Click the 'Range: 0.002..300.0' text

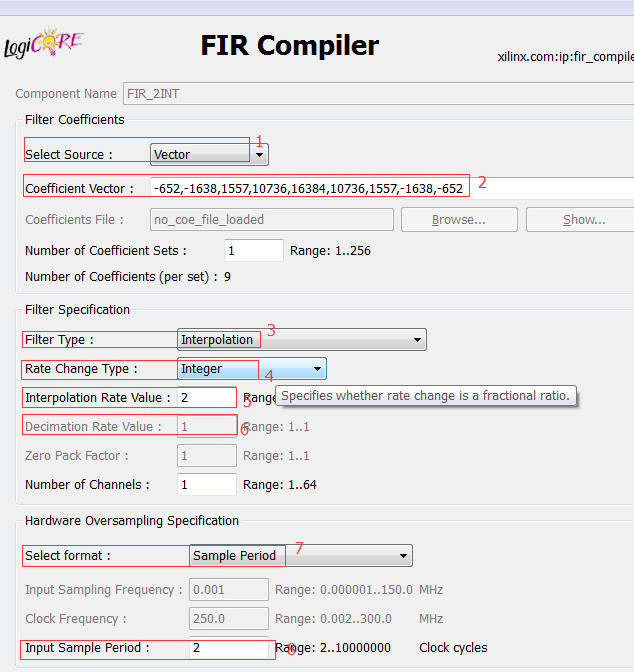point(334,619)
